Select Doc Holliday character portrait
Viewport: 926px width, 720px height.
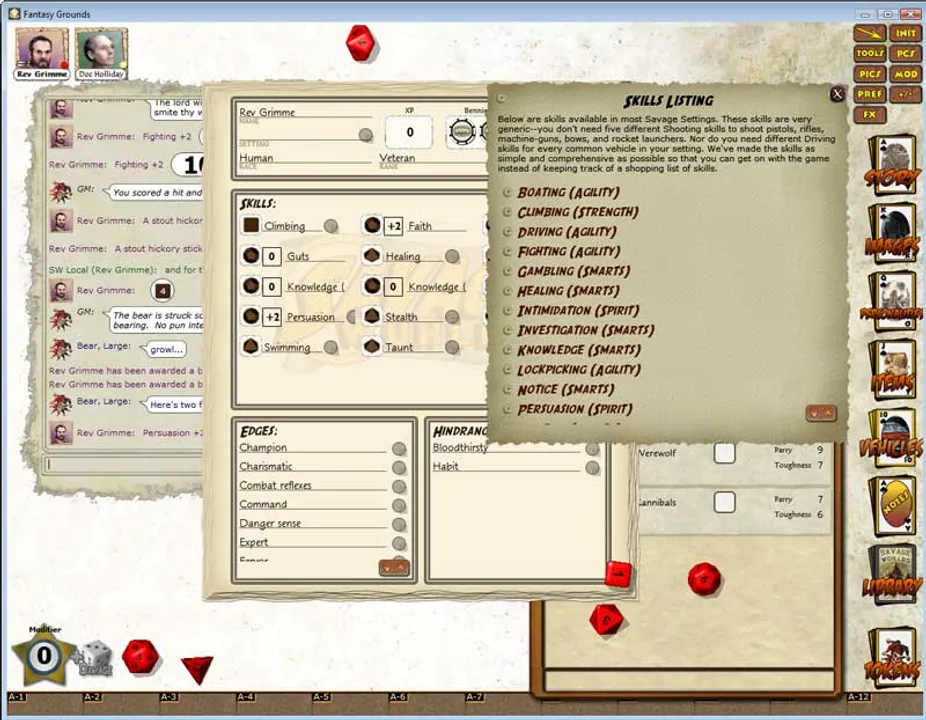point(101,54)
